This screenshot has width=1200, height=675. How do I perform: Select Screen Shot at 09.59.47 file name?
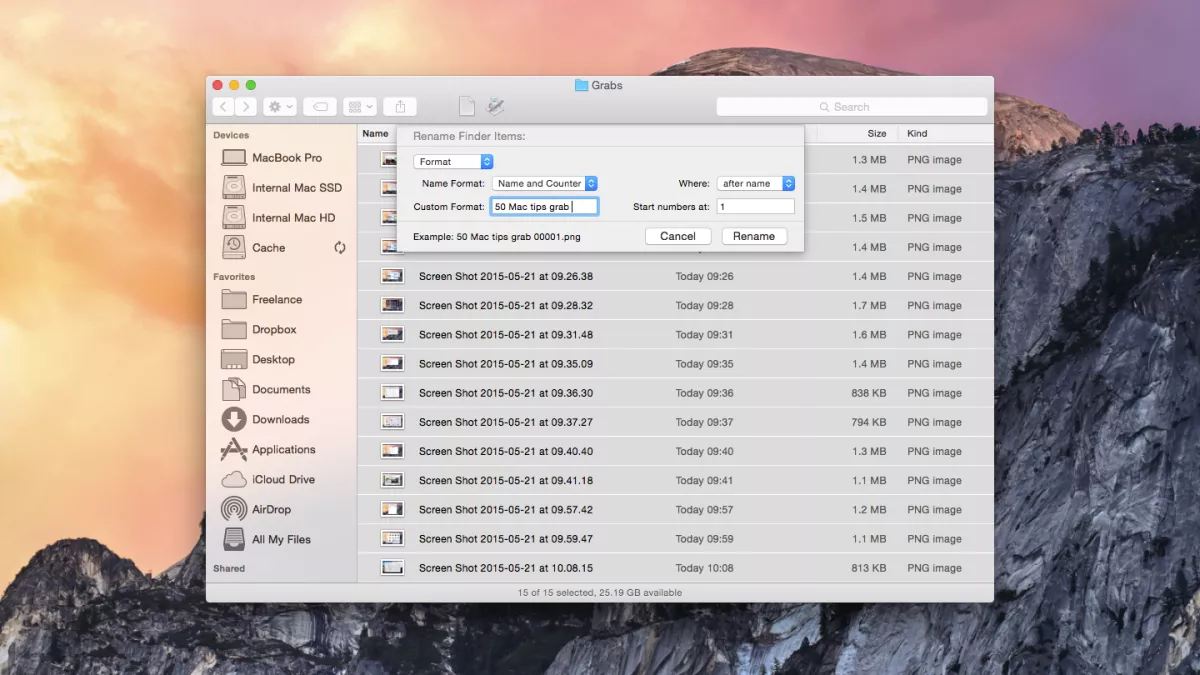point(506,538)
